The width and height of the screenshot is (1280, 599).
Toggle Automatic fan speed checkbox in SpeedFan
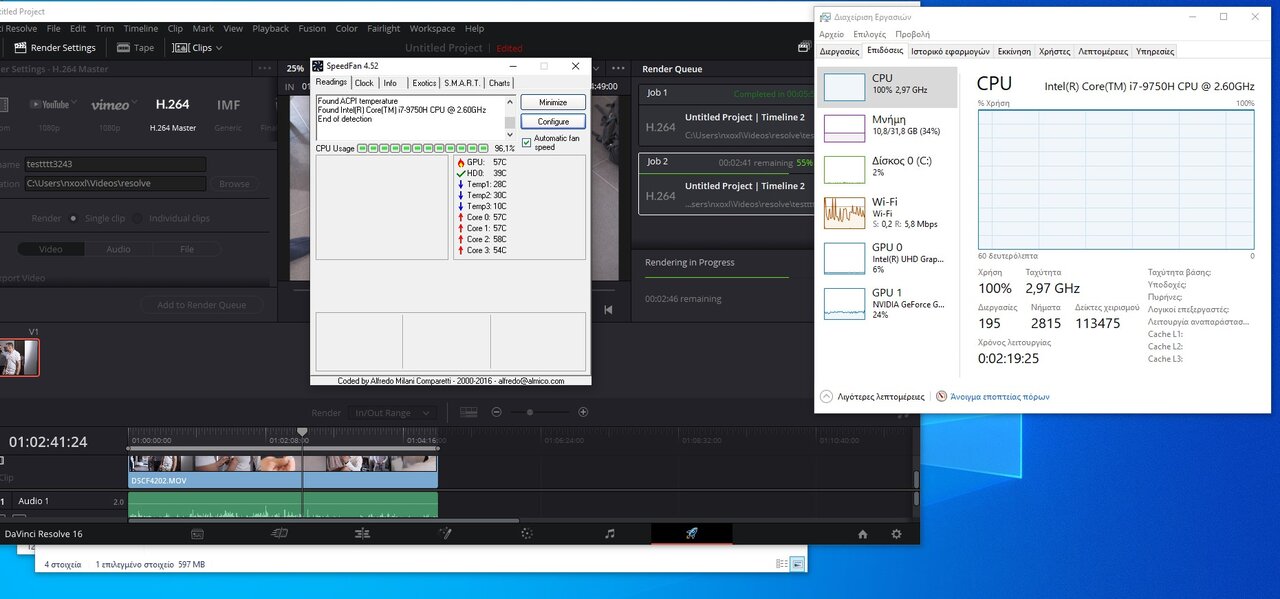[x=527, y=142]
